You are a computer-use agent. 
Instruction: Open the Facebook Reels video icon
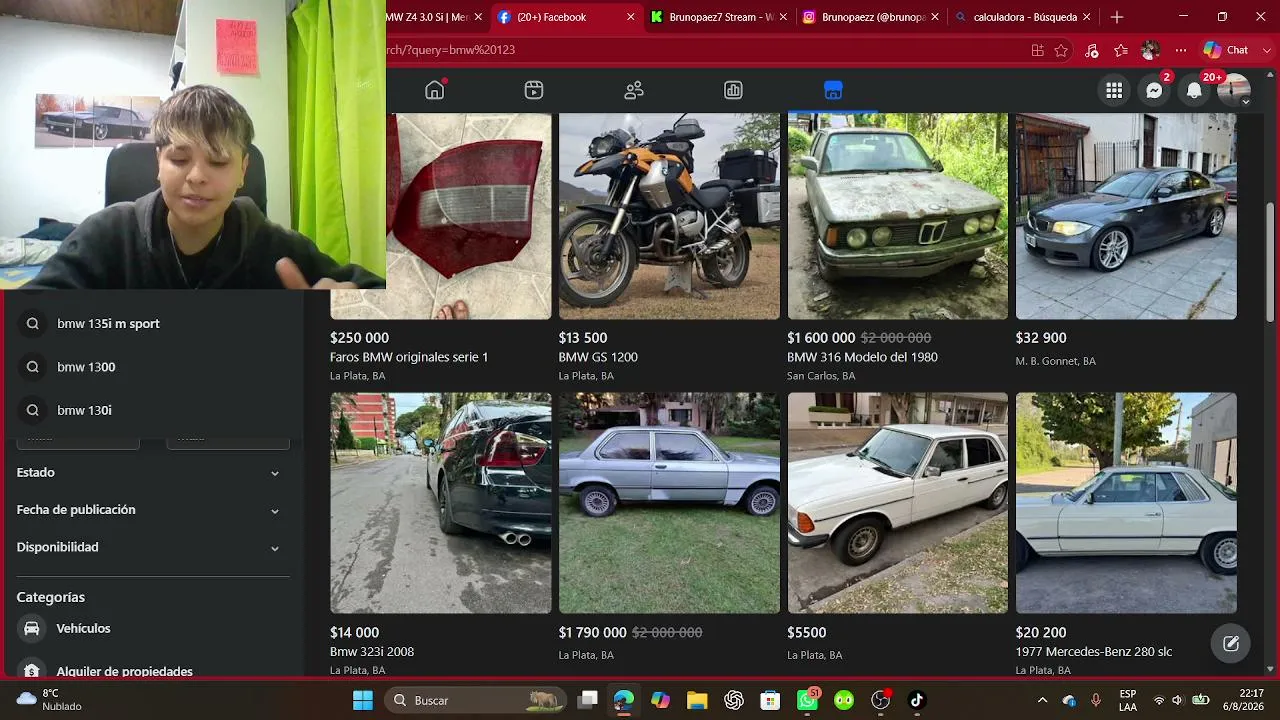[534, 90]
